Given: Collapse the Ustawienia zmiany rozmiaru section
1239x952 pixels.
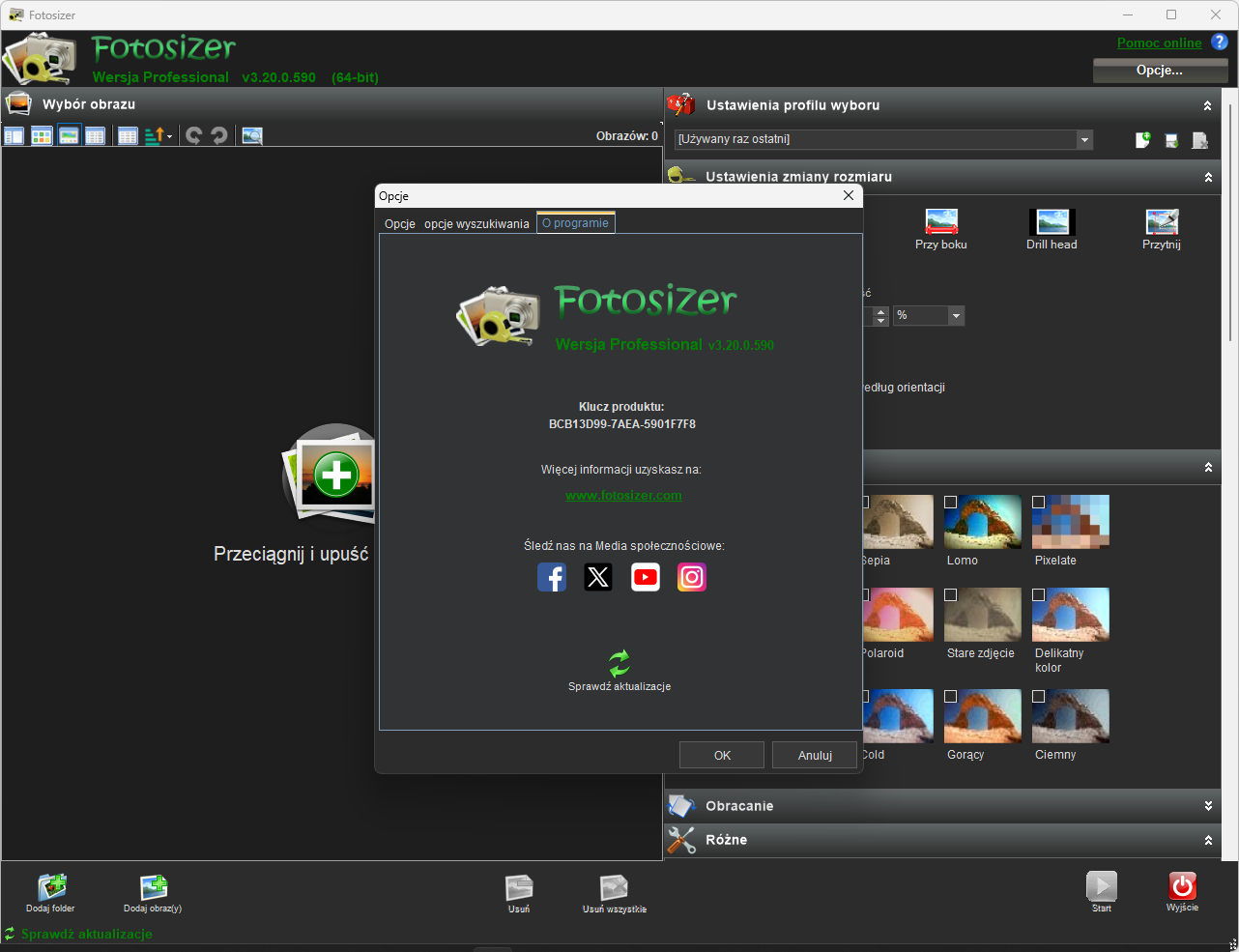Looking at the screenshot, I should click(x=1207, y=178).
